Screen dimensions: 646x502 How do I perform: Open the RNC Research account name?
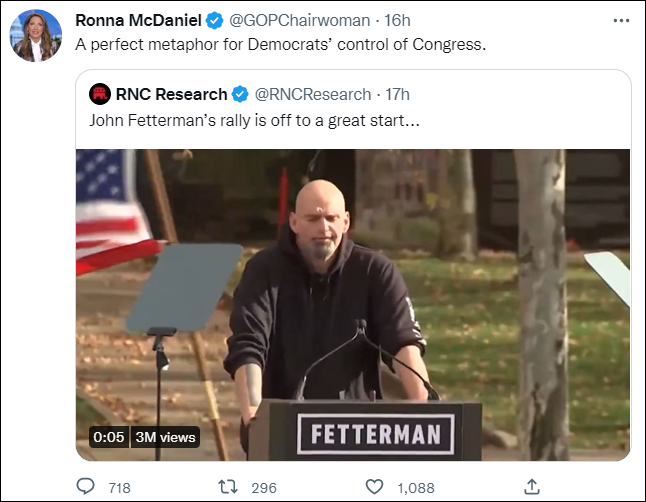coord(172,95)
